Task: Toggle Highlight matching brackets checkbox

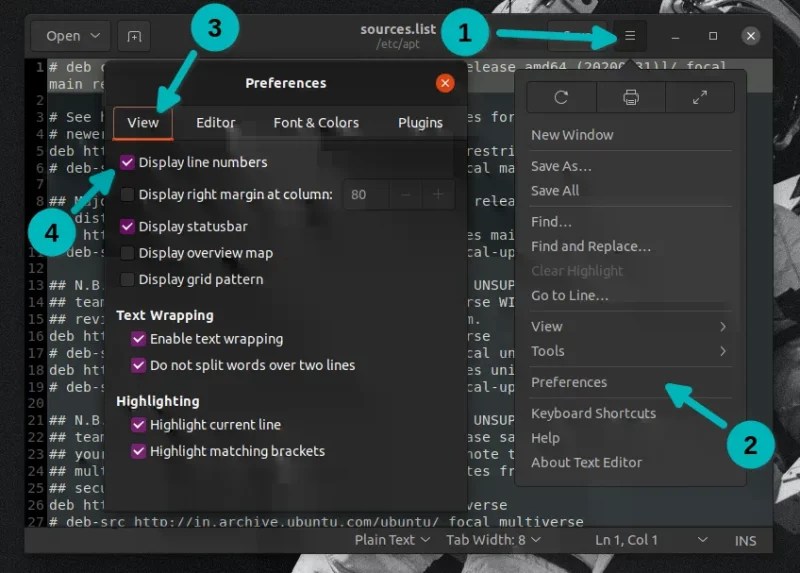Action: (138, 451)
